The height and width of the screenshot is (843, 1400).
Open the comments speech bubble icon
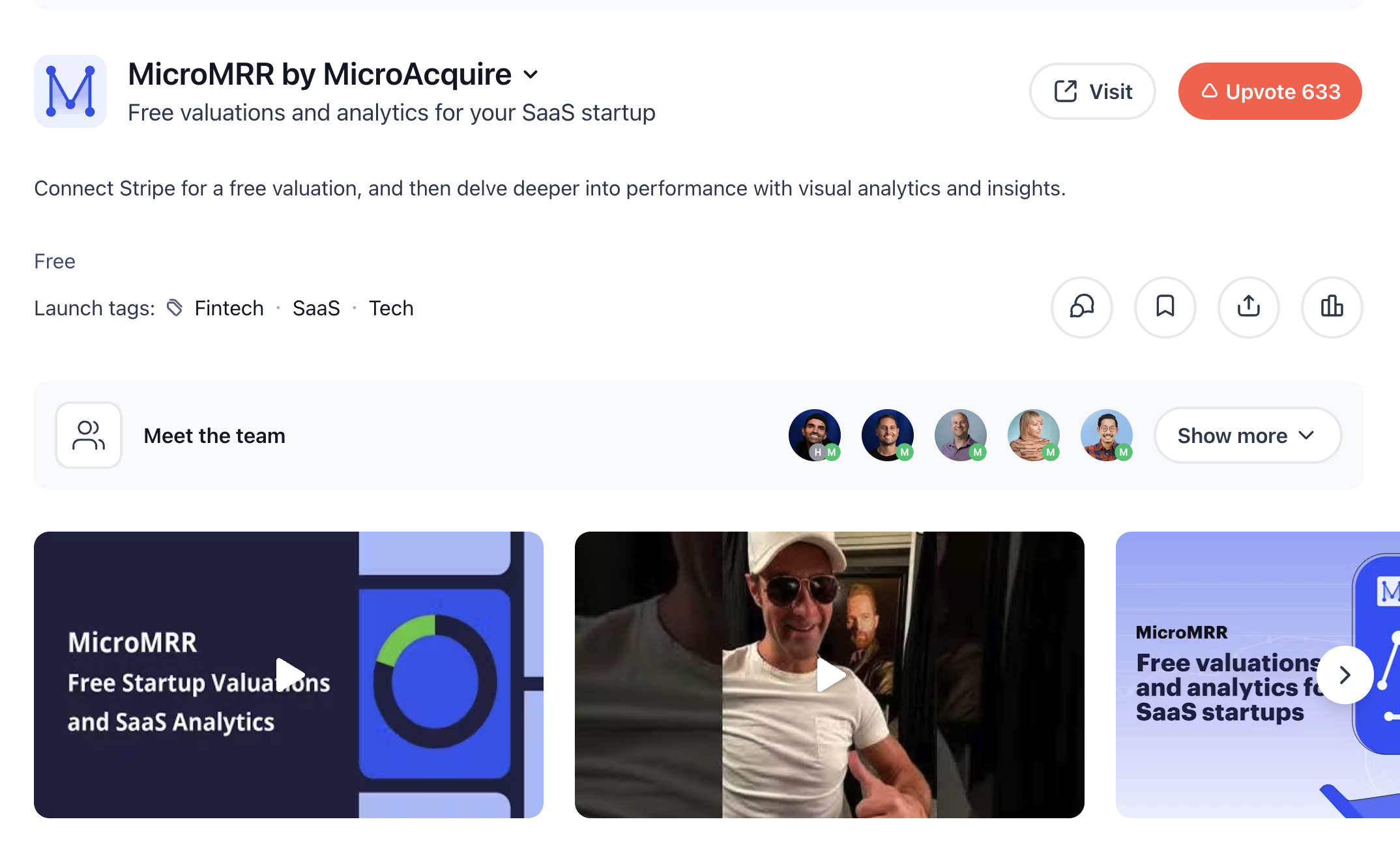coord(1082,307)
